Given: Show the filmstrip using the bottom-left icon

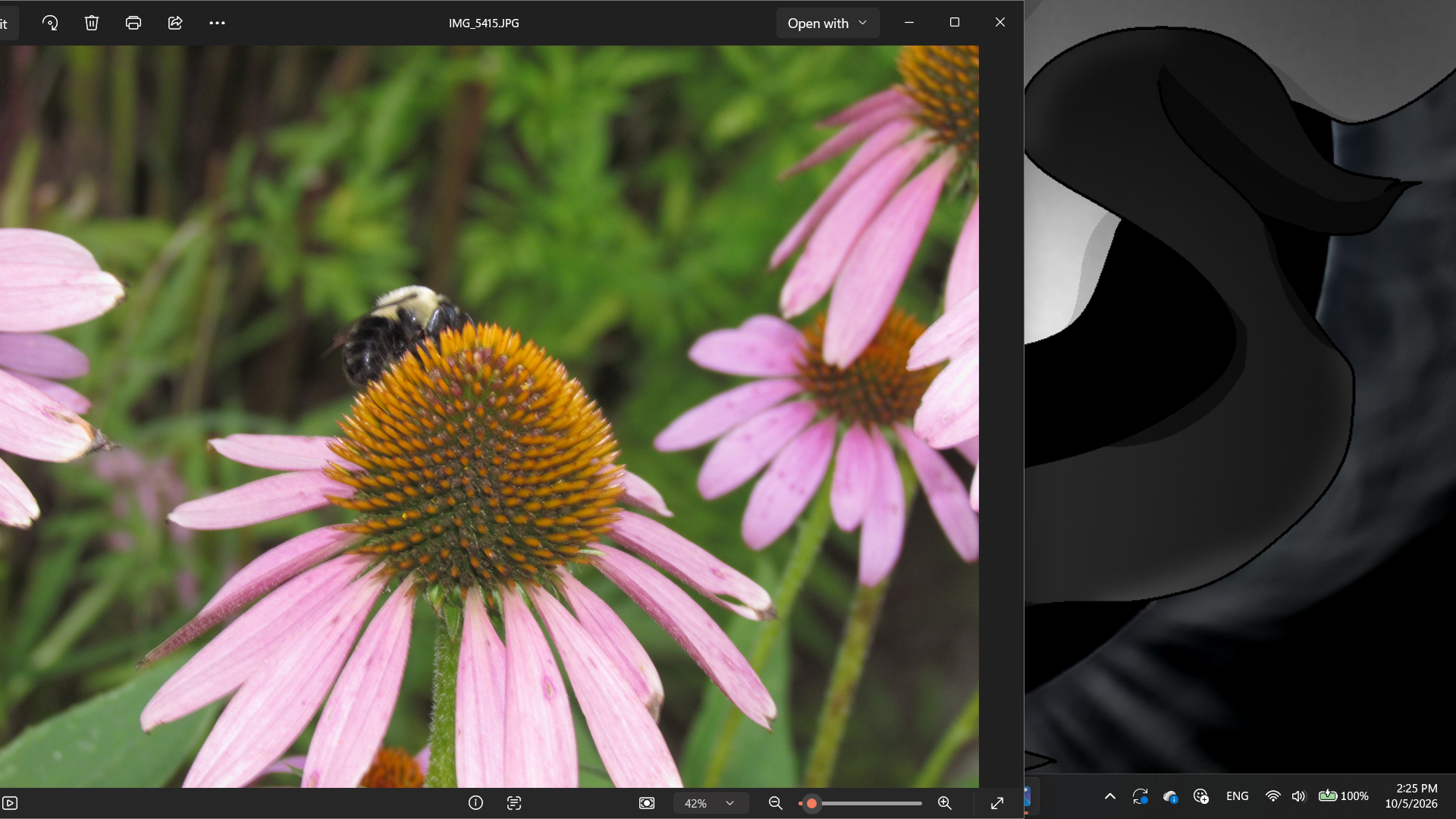Looking at the screenshot, I should click(10, 802).
